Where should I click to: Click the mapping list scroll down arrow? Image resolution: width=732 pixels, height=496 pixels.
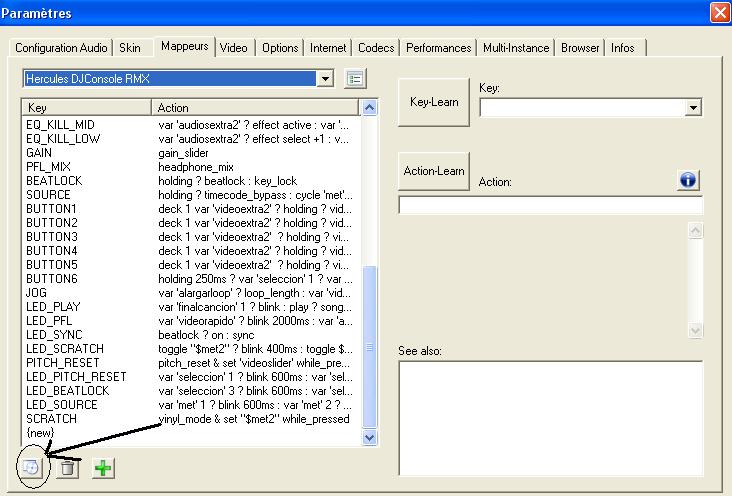[370, 437]
